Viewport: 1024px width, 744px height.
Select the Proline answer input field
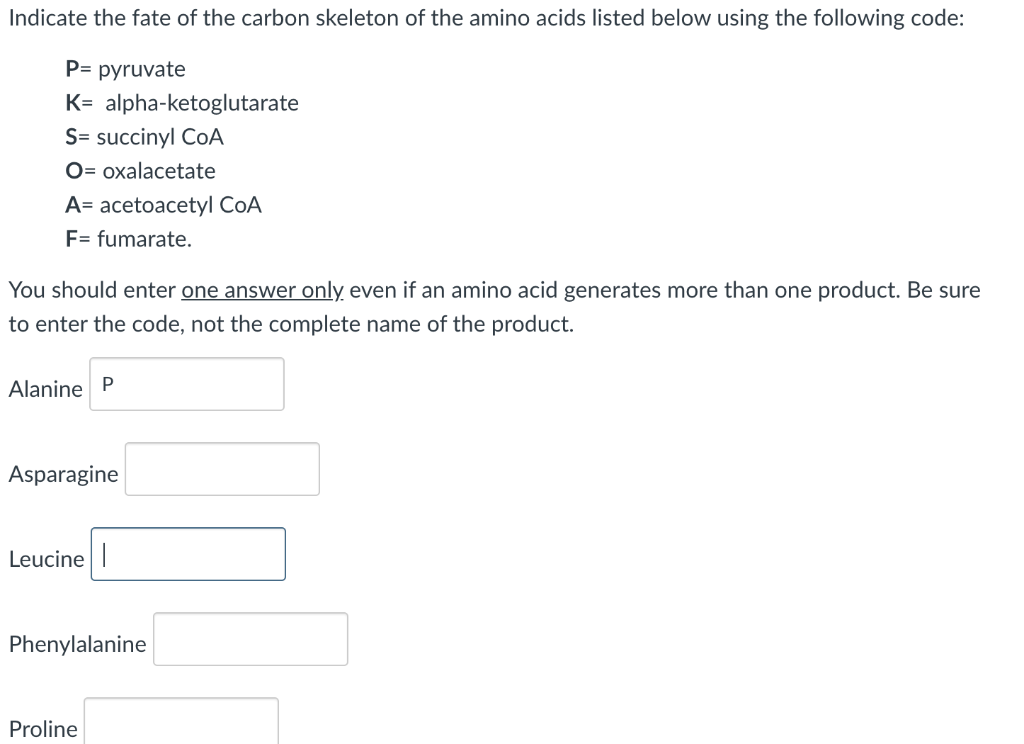coord(181,722)
